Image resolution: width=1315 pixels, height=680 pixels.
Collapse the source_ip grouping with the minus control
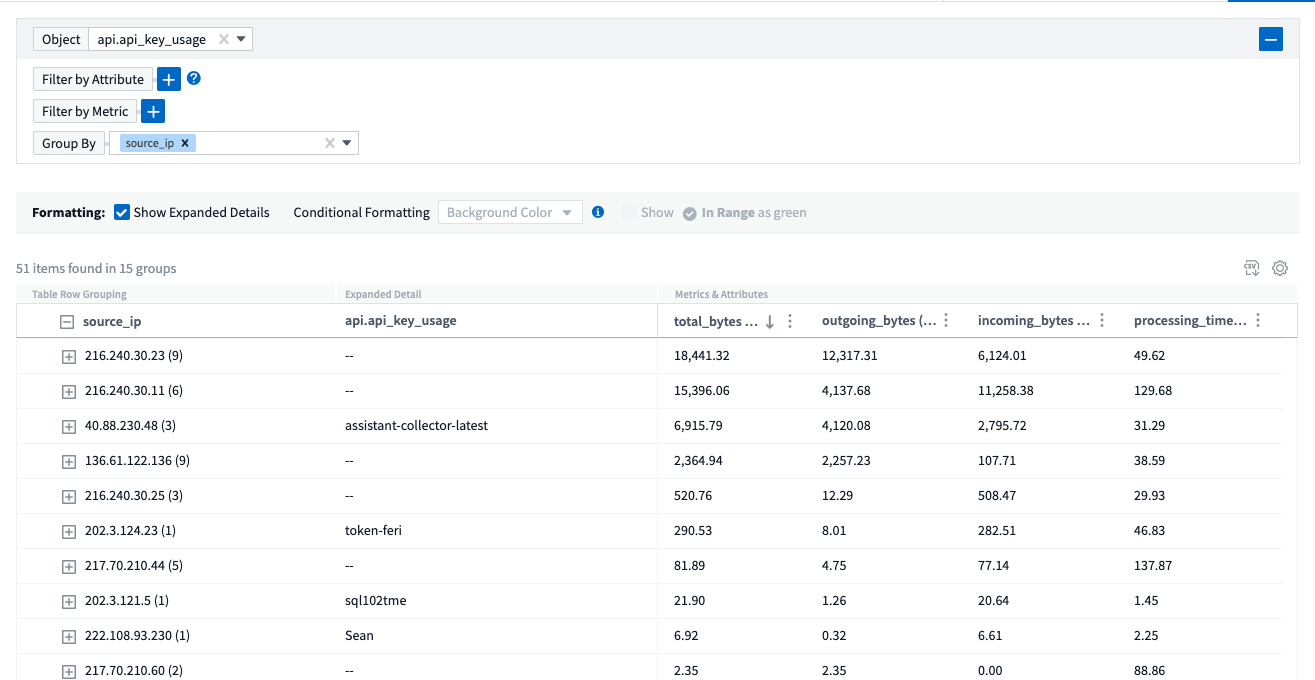(66, 321)
